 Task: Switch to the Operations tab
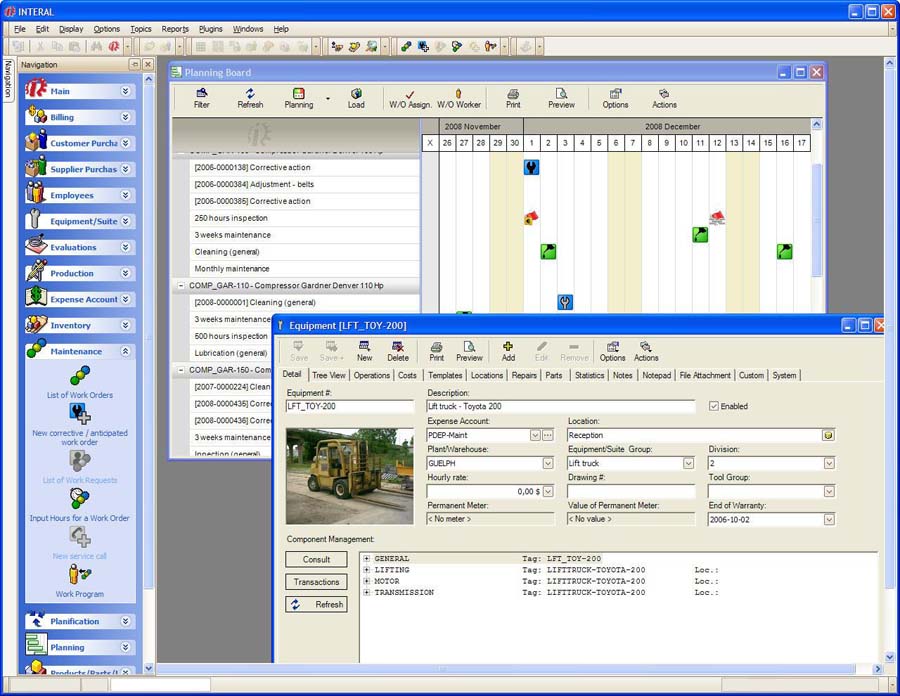[371, 375]
